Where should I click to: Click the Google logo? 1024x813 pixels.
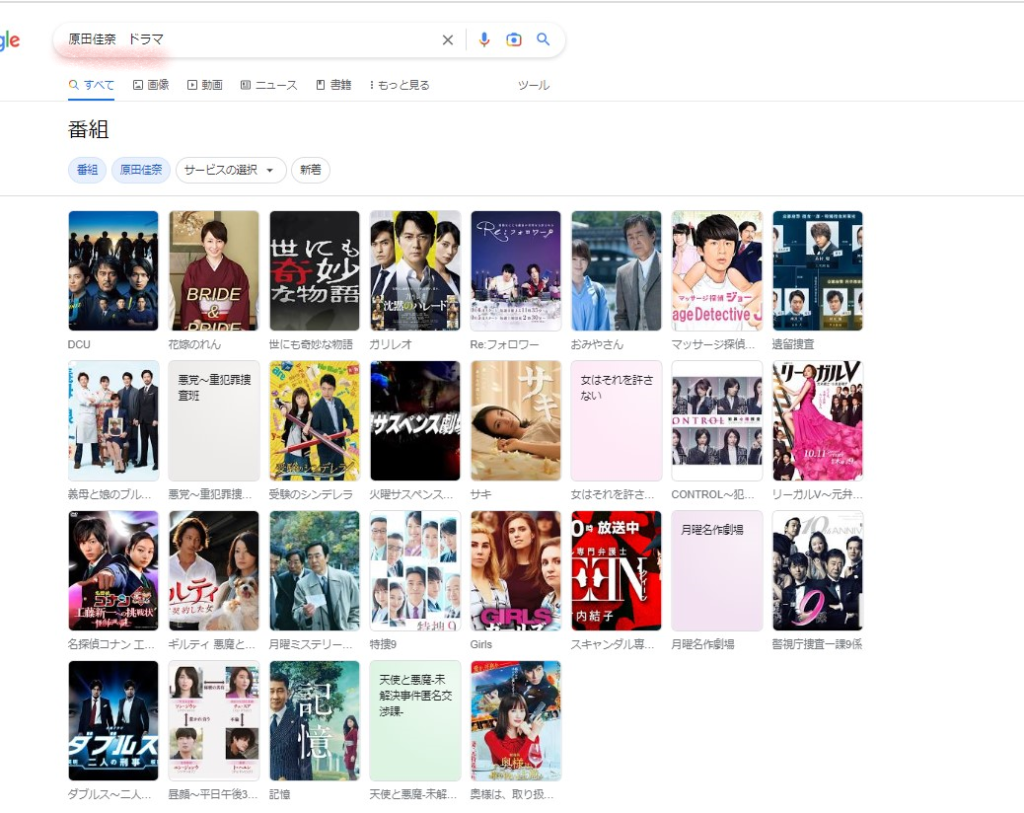click(x=10, y=40)
